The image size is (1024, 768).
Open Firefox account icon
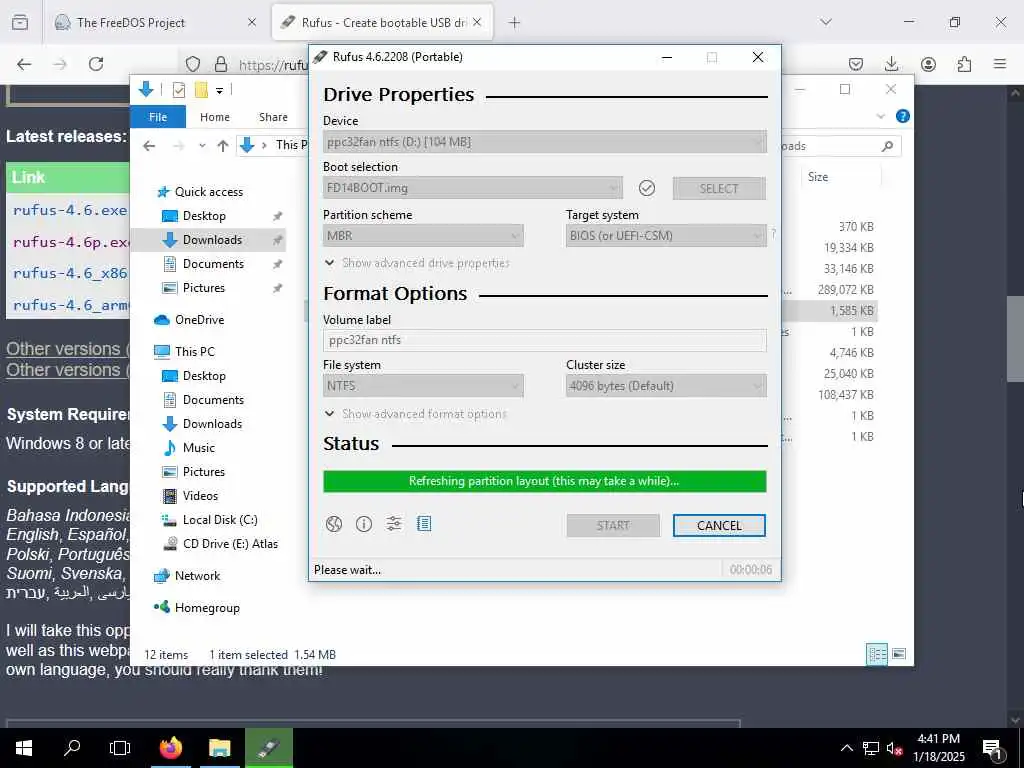[x=928, y=64]
